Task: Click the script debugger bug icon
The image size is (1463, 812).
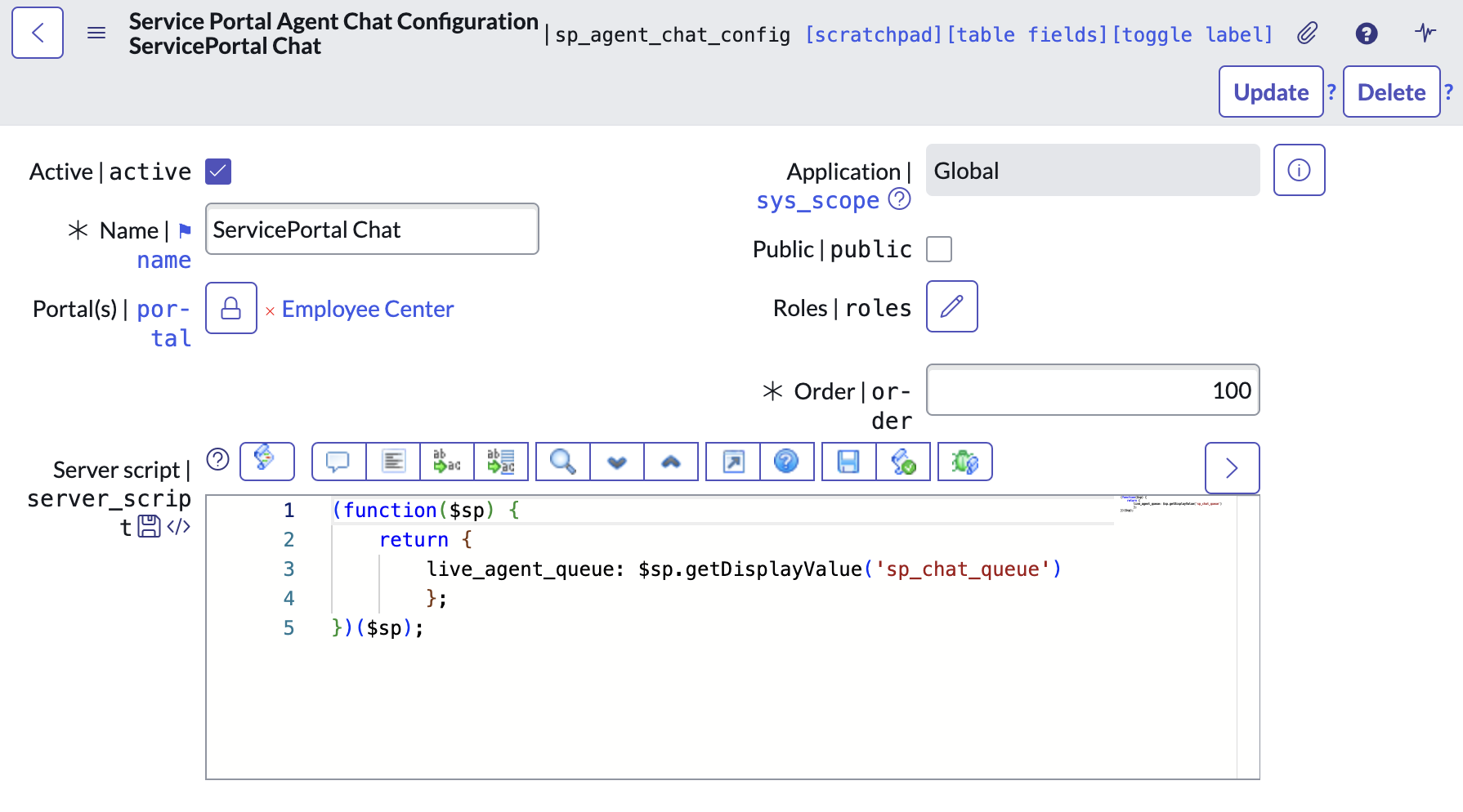Action: (x=964, y=462)
